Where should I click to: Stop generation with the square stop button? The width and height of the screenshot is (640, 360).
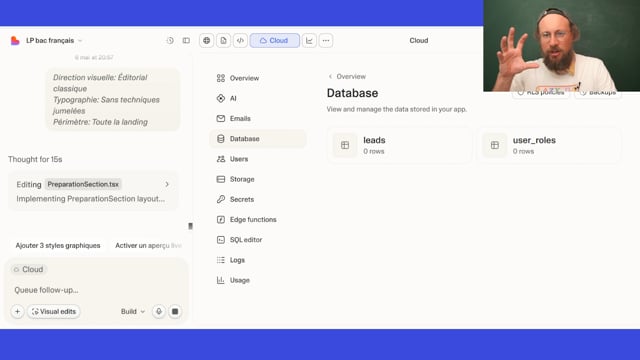pos(175,311)
